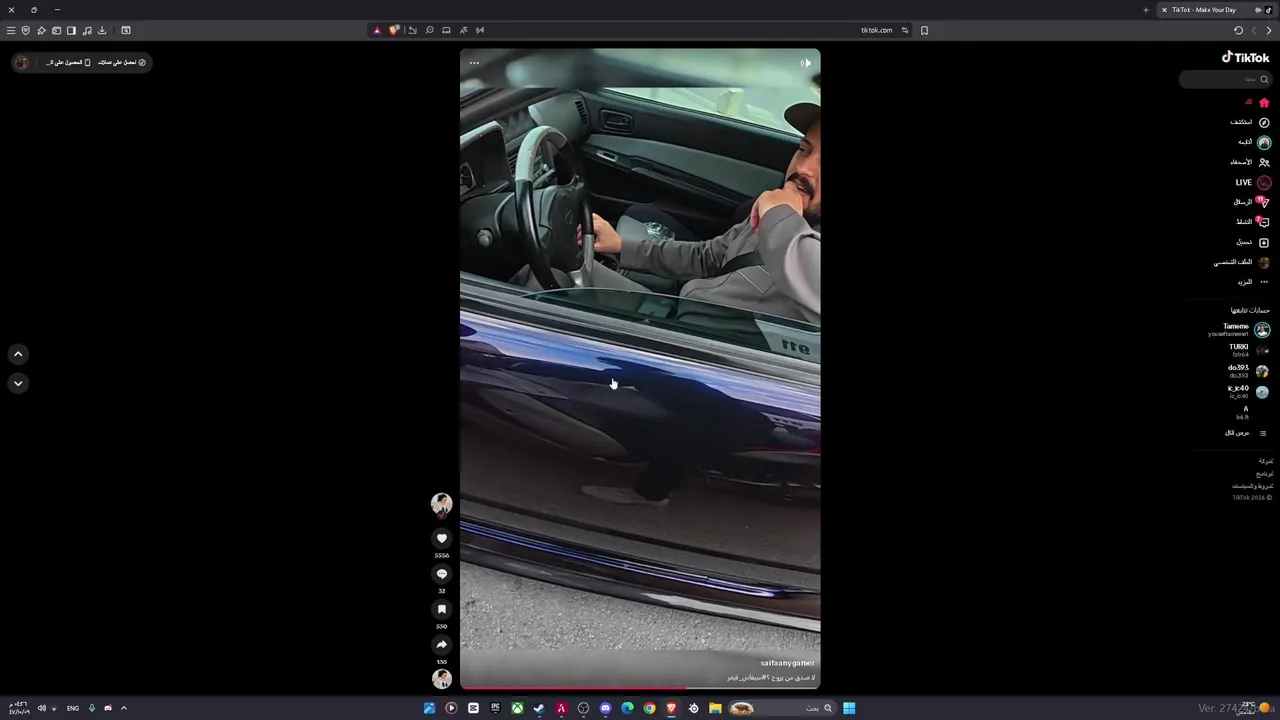Click the video progress bar
This screenshot has height=720, width=1280.
(x=640, y=688)
